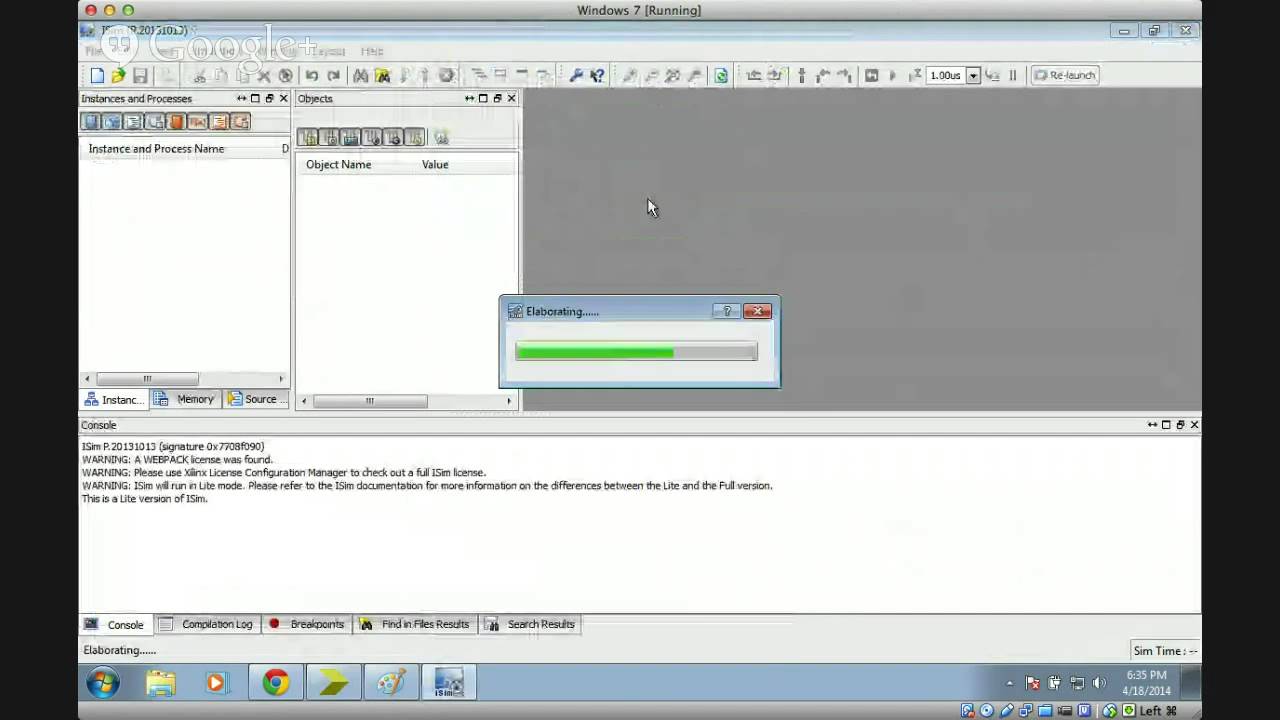
Task: Click the last filter icon in Instances panel
Action: [x=241, y=122]
